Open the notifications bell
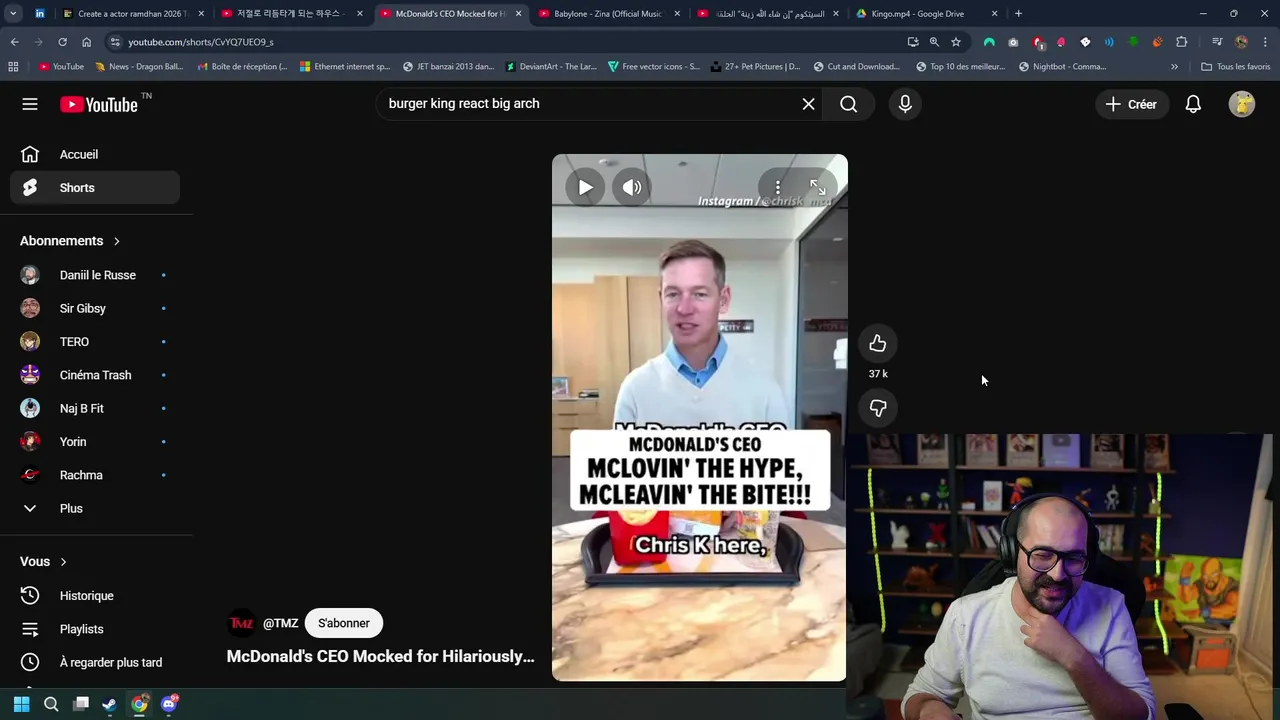 (1193, 104)
